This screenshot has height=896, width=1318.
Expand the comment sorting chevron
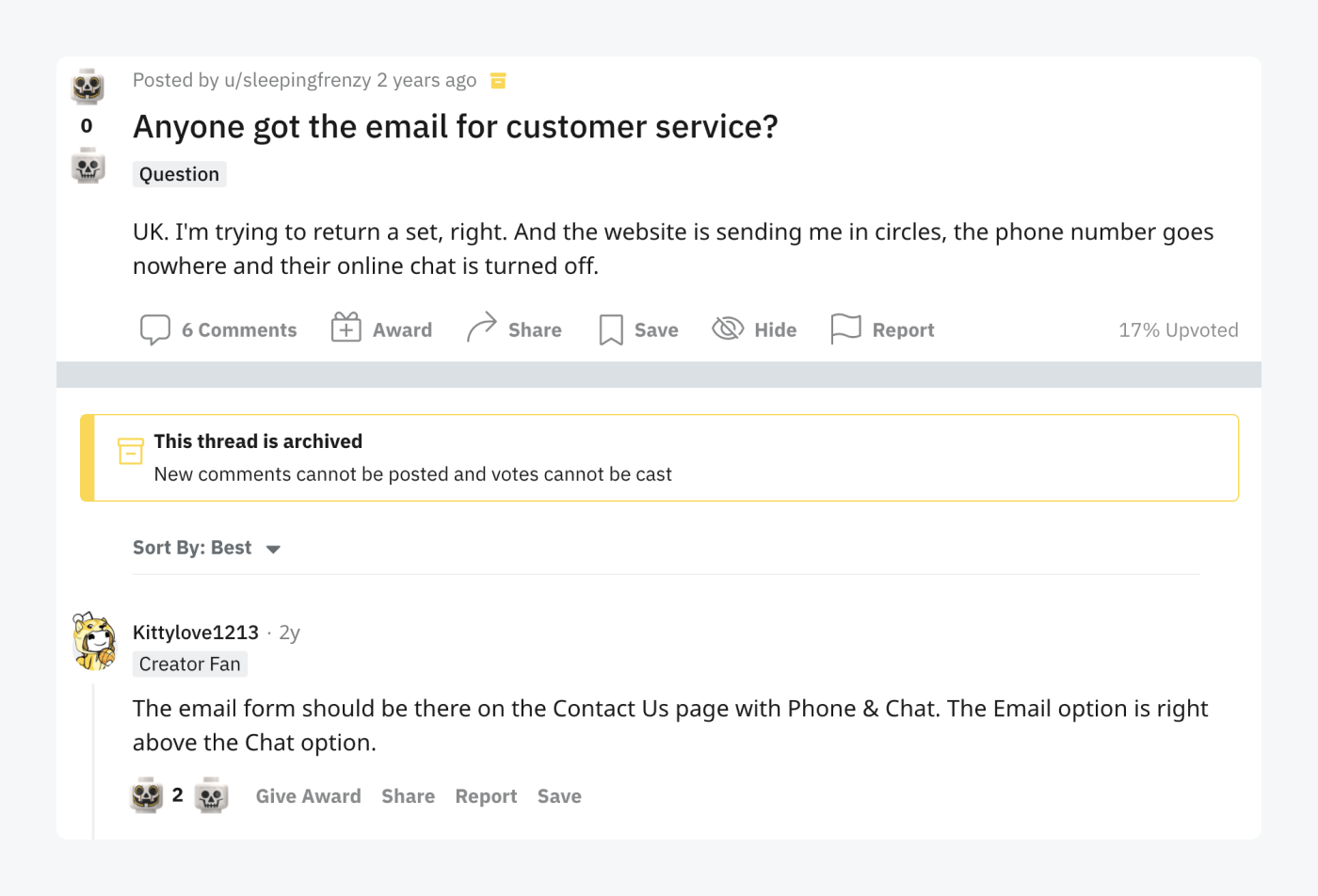click(273, 548)
